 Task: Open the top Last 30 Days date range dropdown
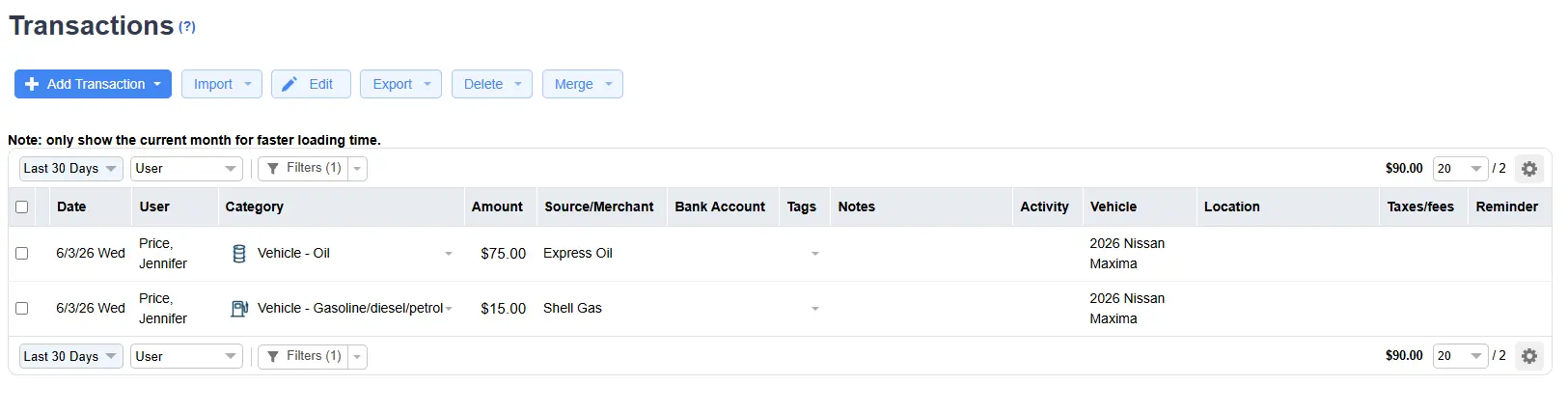[x=71, y=168]
